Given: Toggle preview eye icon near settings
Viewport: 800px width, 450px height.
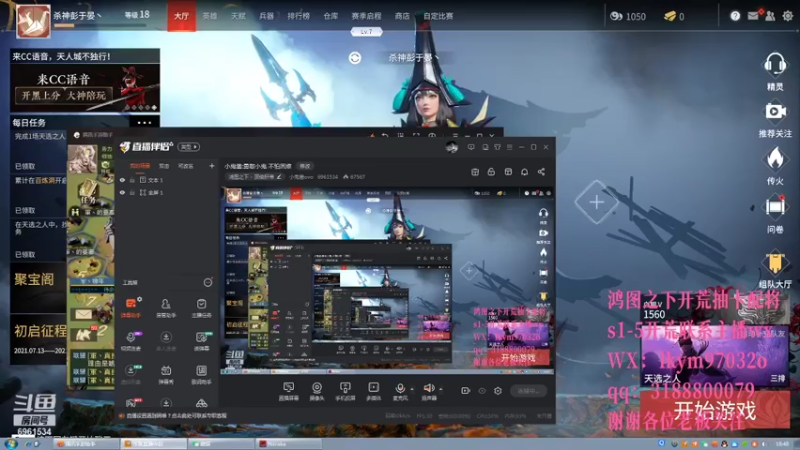Looking at the screenshot, I should 482,391.
